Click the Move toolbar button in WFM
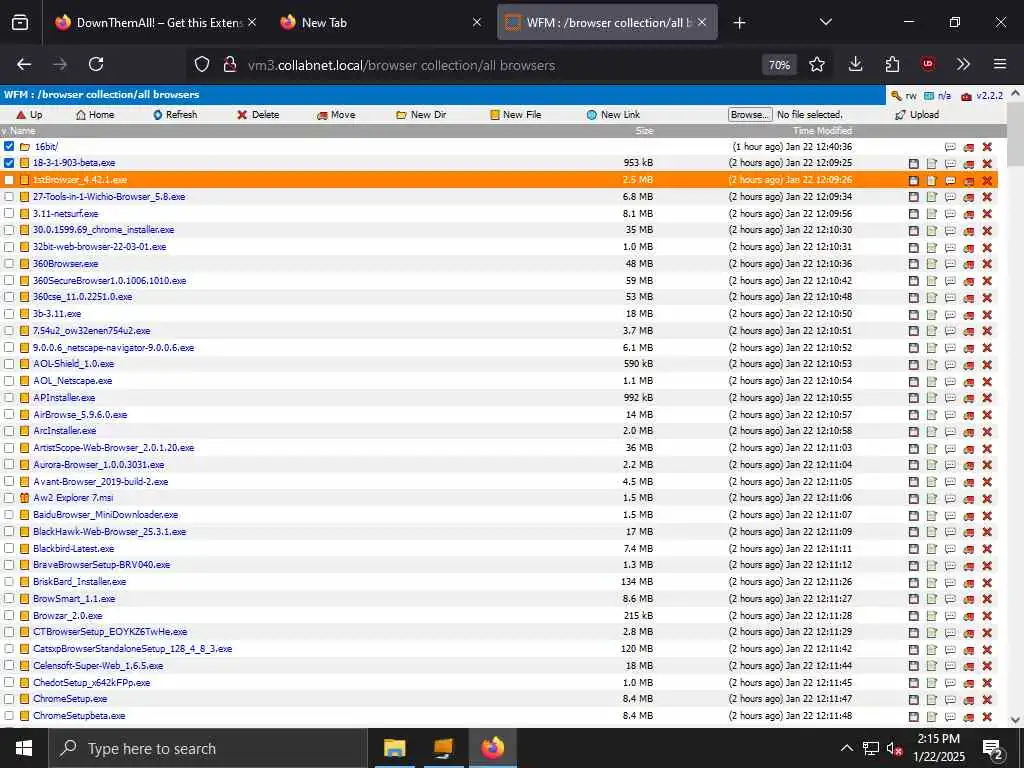 (336, 115)
